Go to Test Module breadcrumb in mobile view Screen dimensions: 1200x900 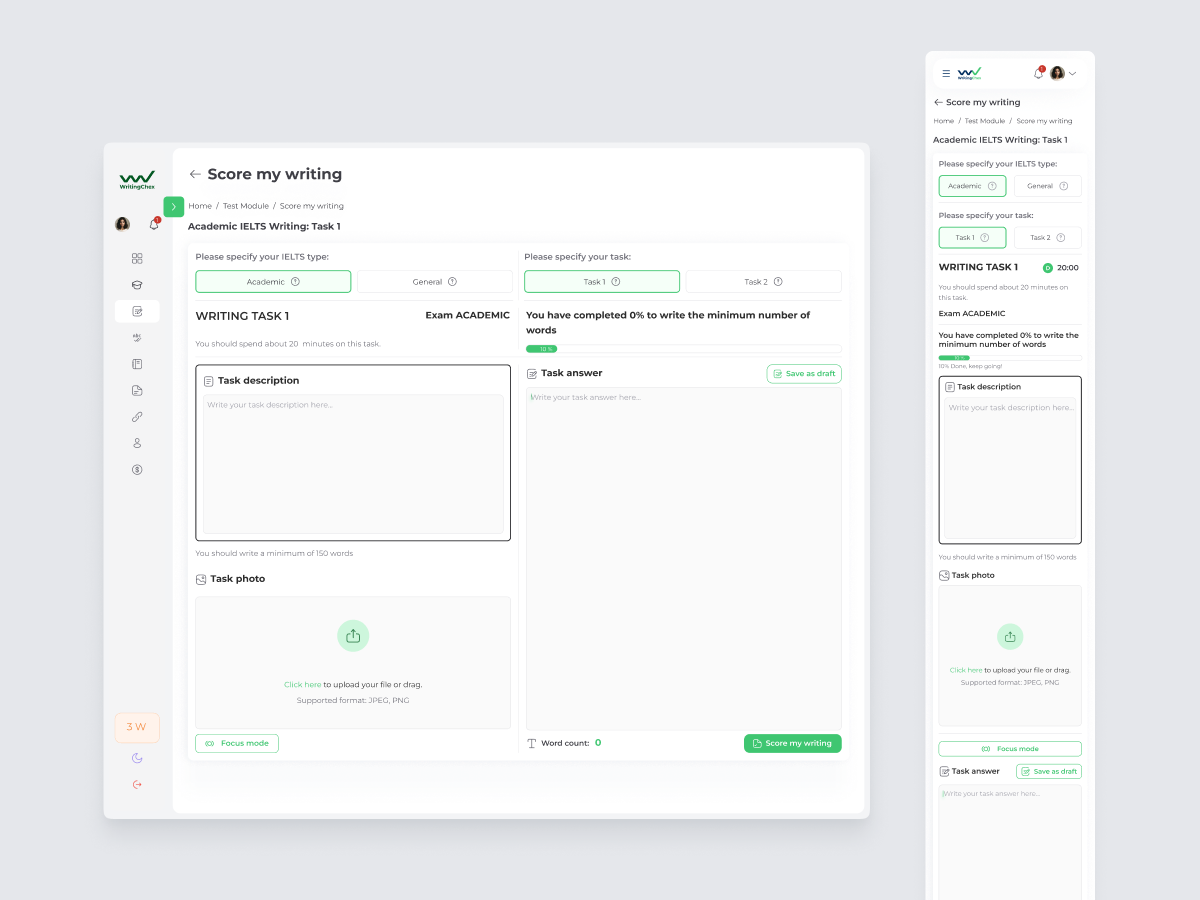pyautogui.click(x=985, y=121)
